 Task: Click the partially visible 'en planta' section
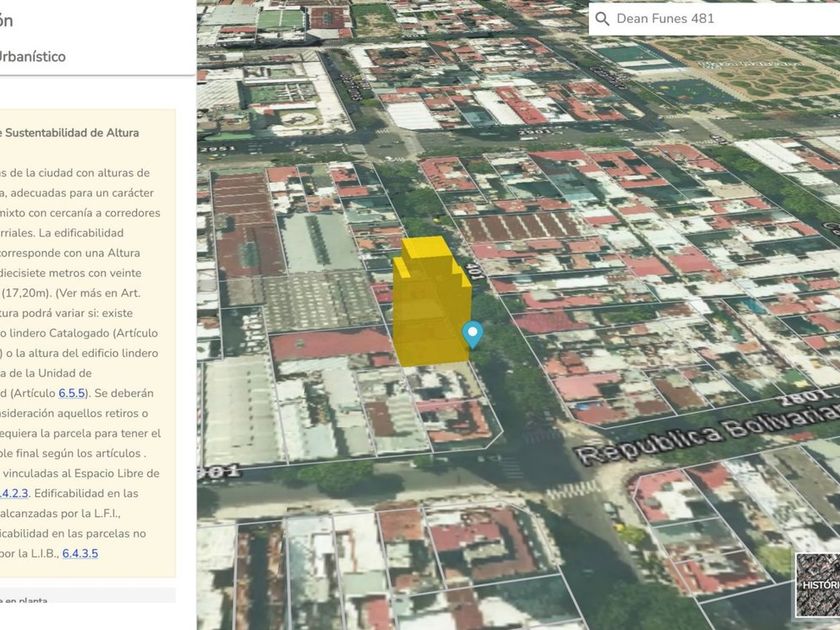point(30,599)
